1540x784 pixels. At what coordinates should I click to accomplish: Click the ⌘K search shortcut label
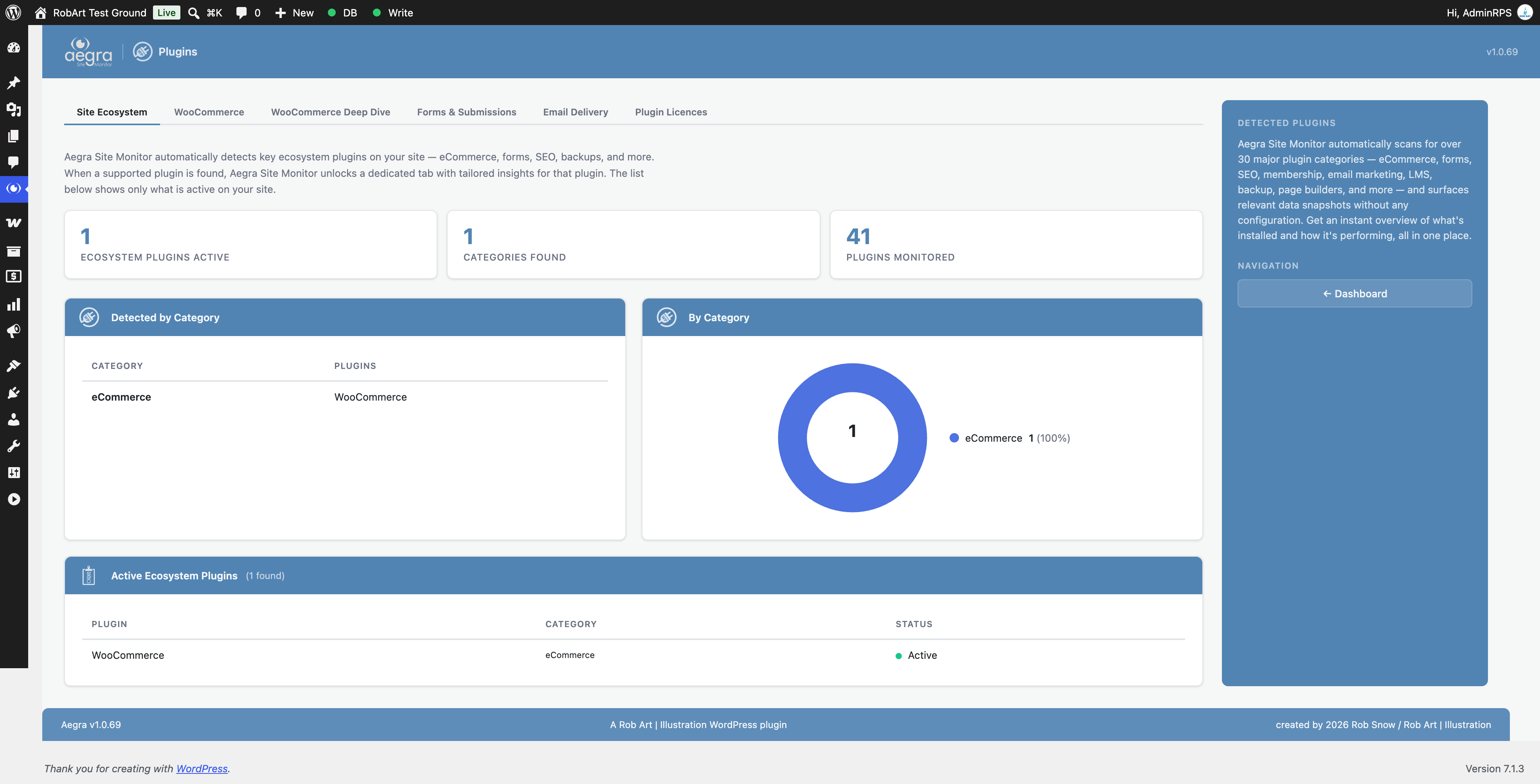[x=214, y=13]
